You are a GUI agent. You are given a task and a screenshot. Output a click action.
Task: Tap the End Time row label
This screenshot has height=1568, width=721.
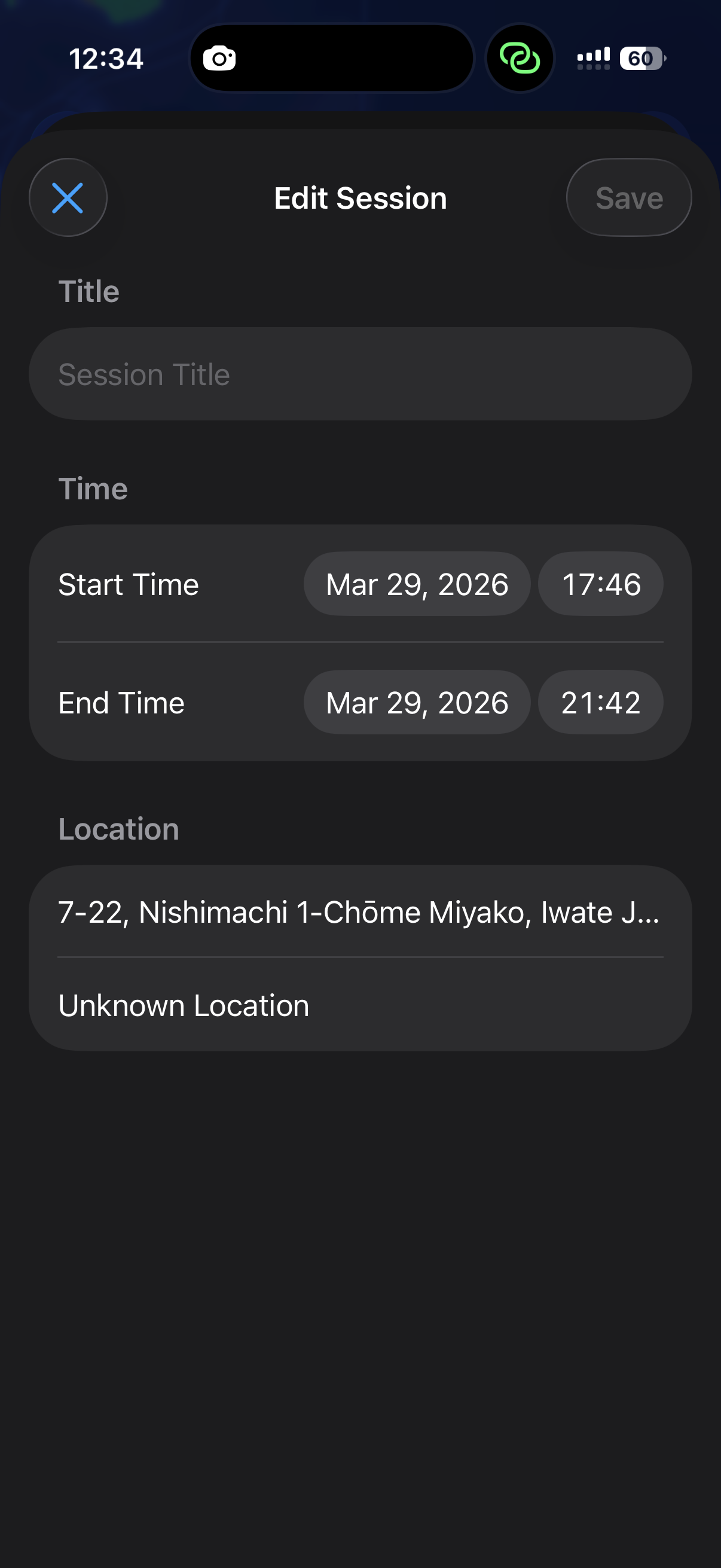click(121, 703)
